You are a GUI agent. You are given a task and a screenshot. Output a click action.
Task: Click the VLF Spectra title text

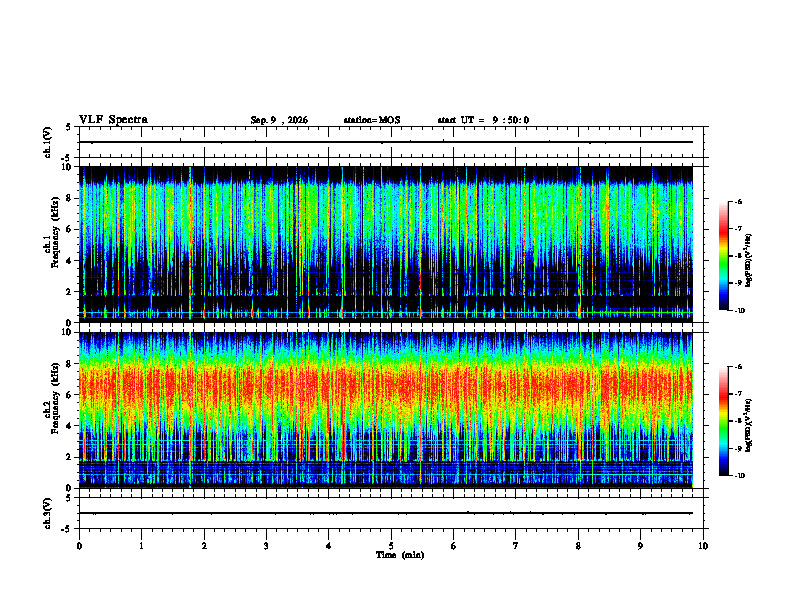[113, 120]
